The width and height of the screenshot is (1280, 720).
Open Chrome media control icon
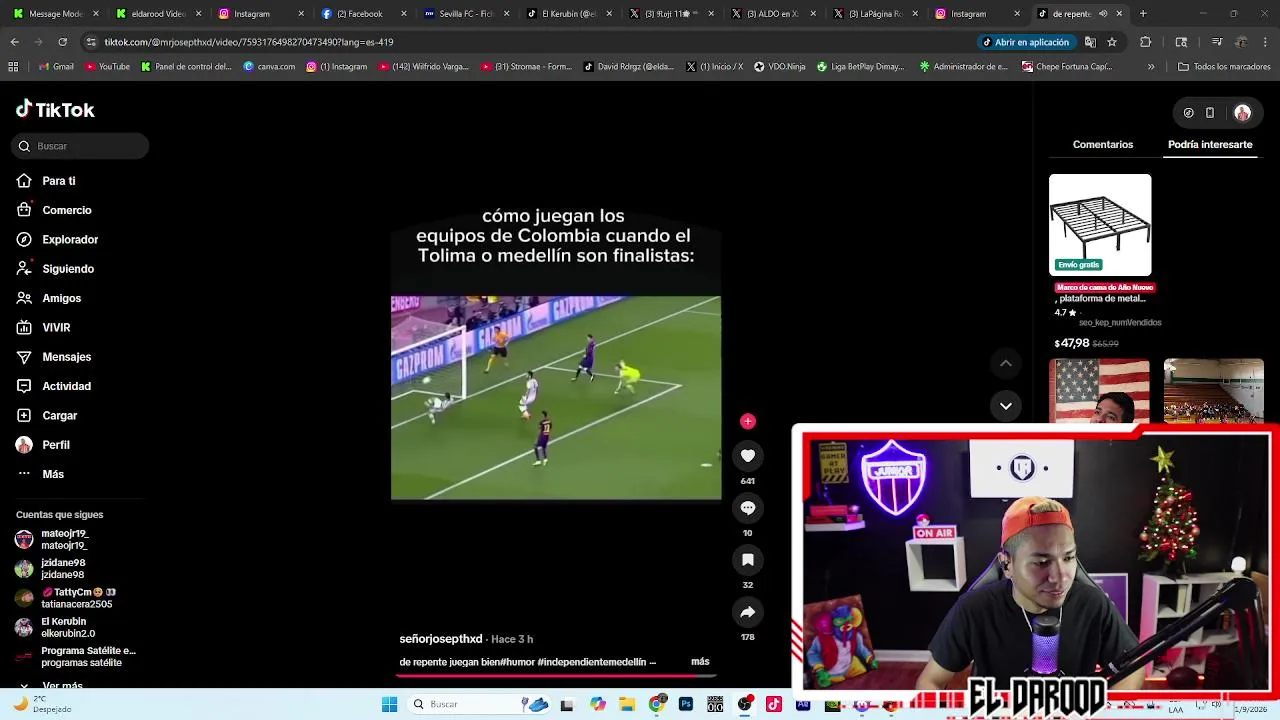pyautogui.click(x=1217, y=42)
